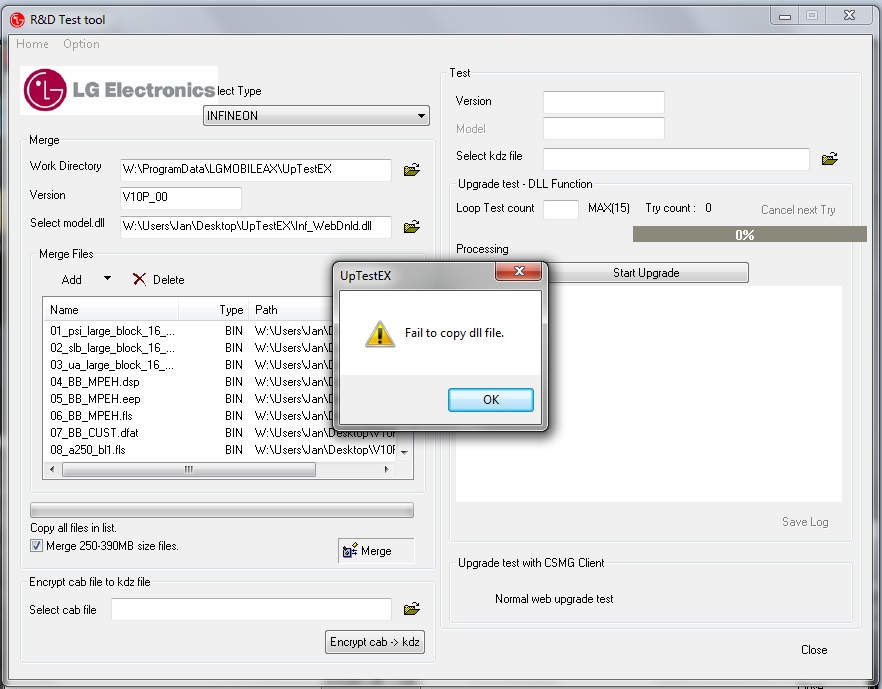The height and width of the screenshot is (689, 882).
Task: Select file 08_a250_bl1.fls
Action: [x=88, y=450]
